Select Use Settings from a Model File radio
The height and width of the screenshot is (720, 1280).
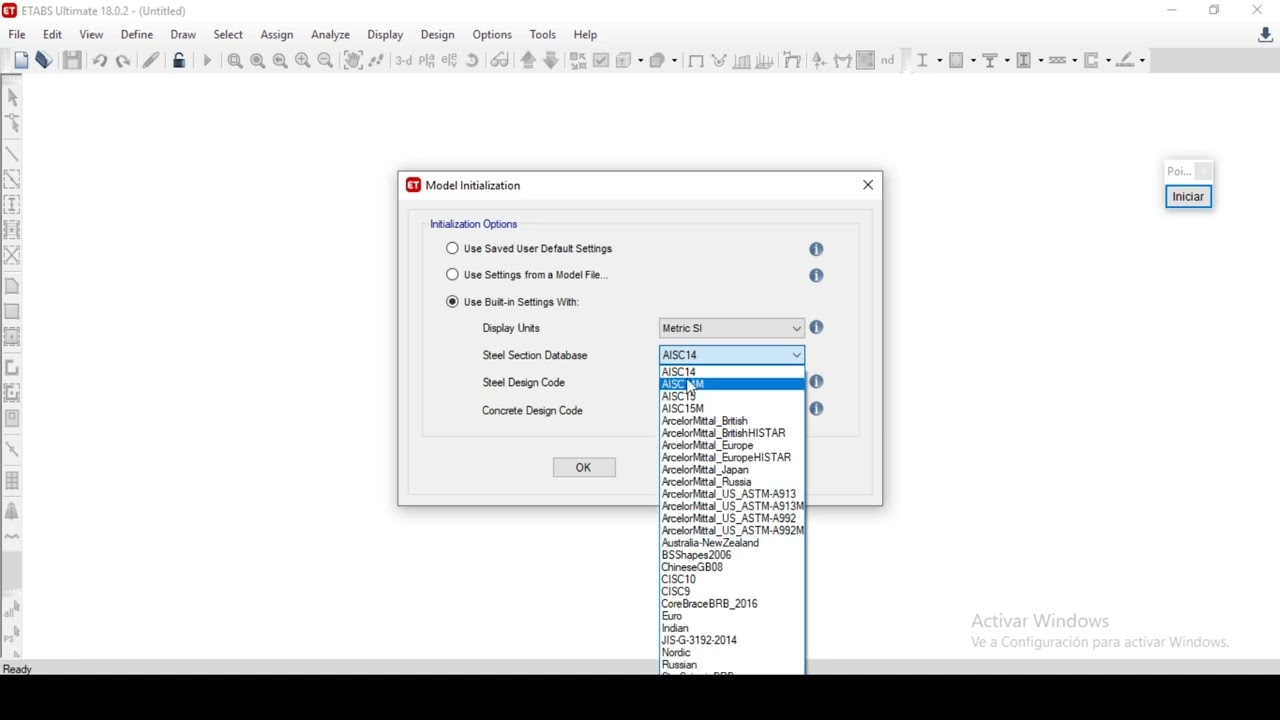pos(453,274)
